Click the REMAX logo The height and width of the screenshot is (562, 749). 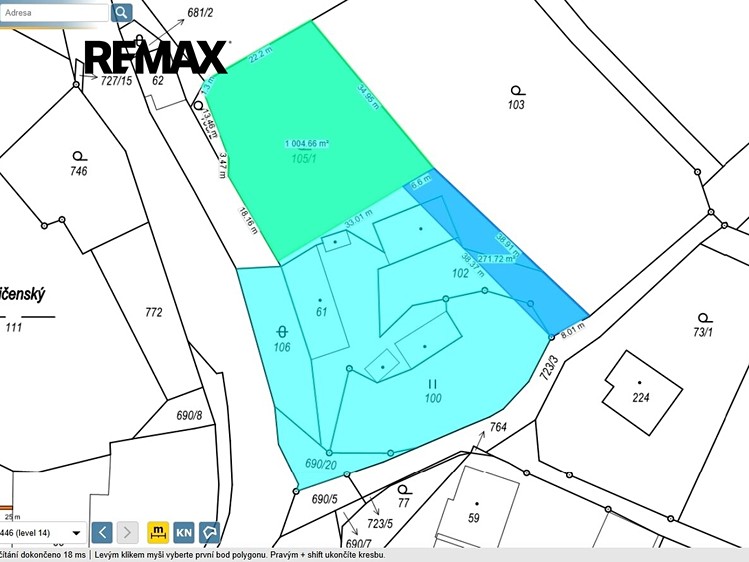point(157,57)
